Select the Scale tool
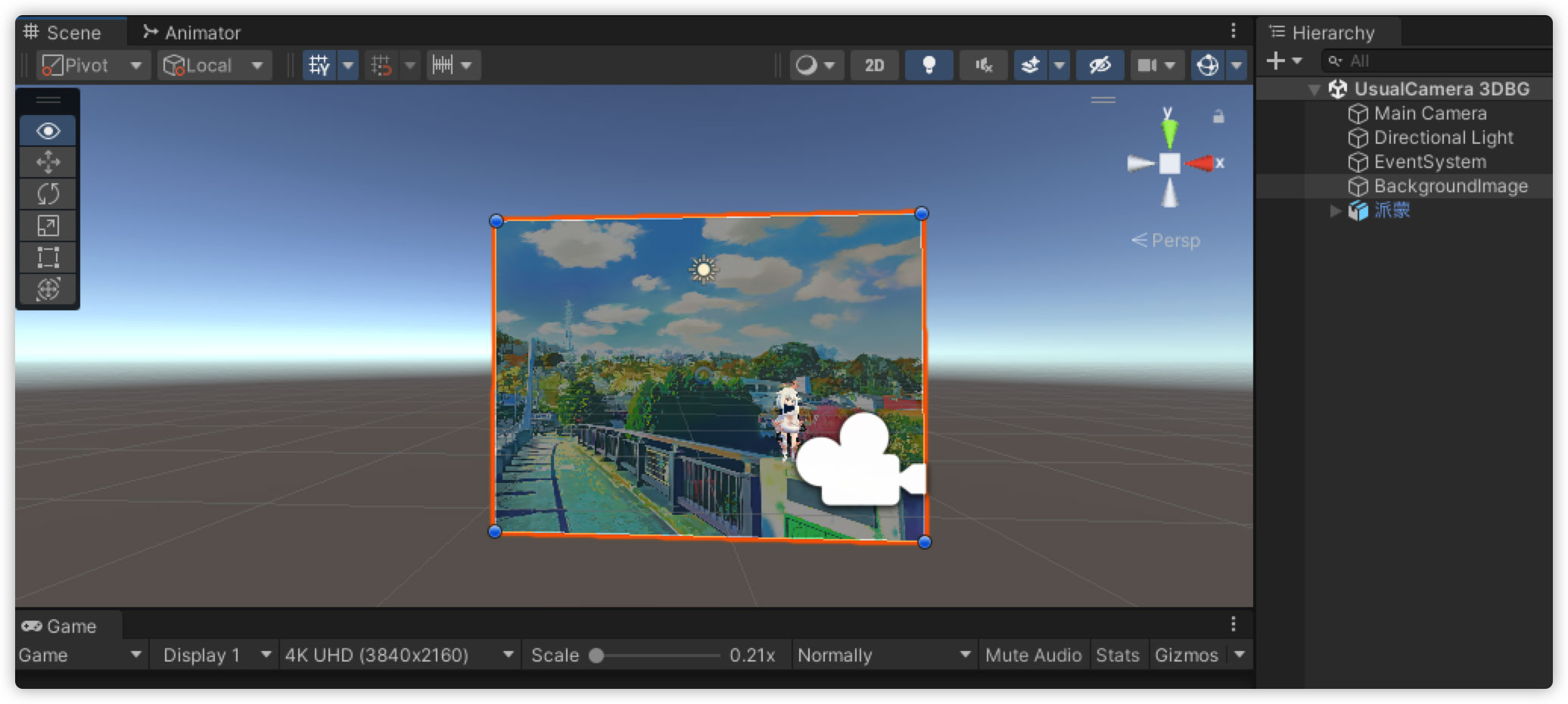This screenshot has width=1568, height=704. [x=48, y=226]
